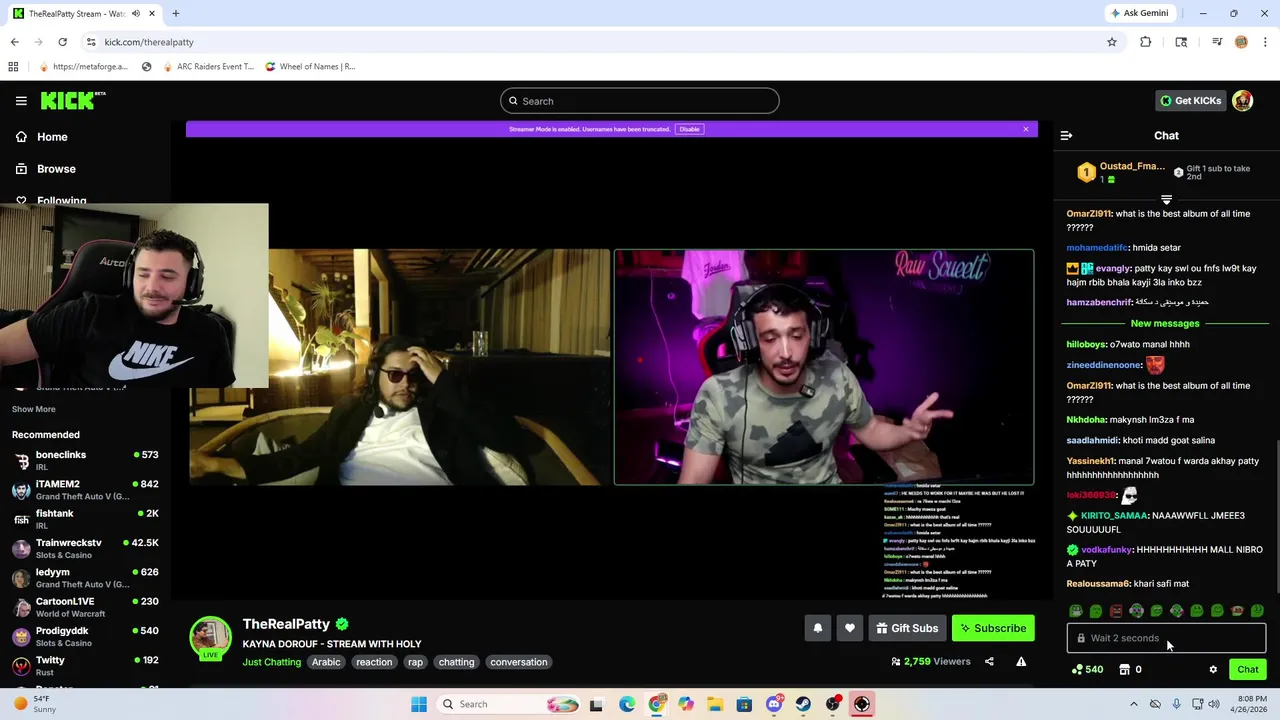
Task: Click the report warning triangle icon
Action: pyautogui.click(x=1021, y=661)
